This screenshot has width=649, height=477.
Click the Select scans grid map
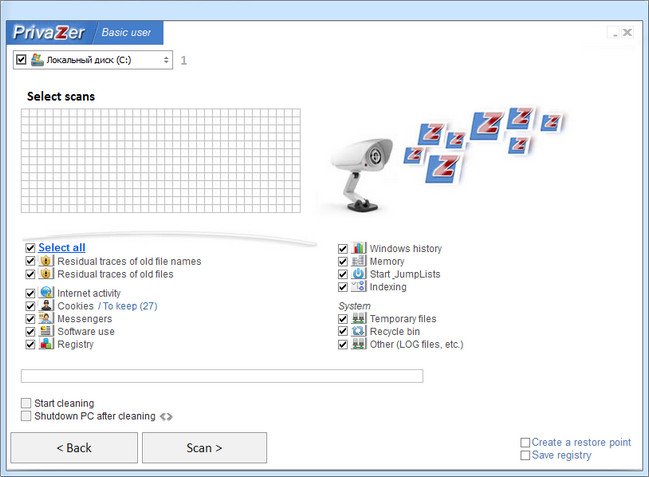[x=161, y=161]
